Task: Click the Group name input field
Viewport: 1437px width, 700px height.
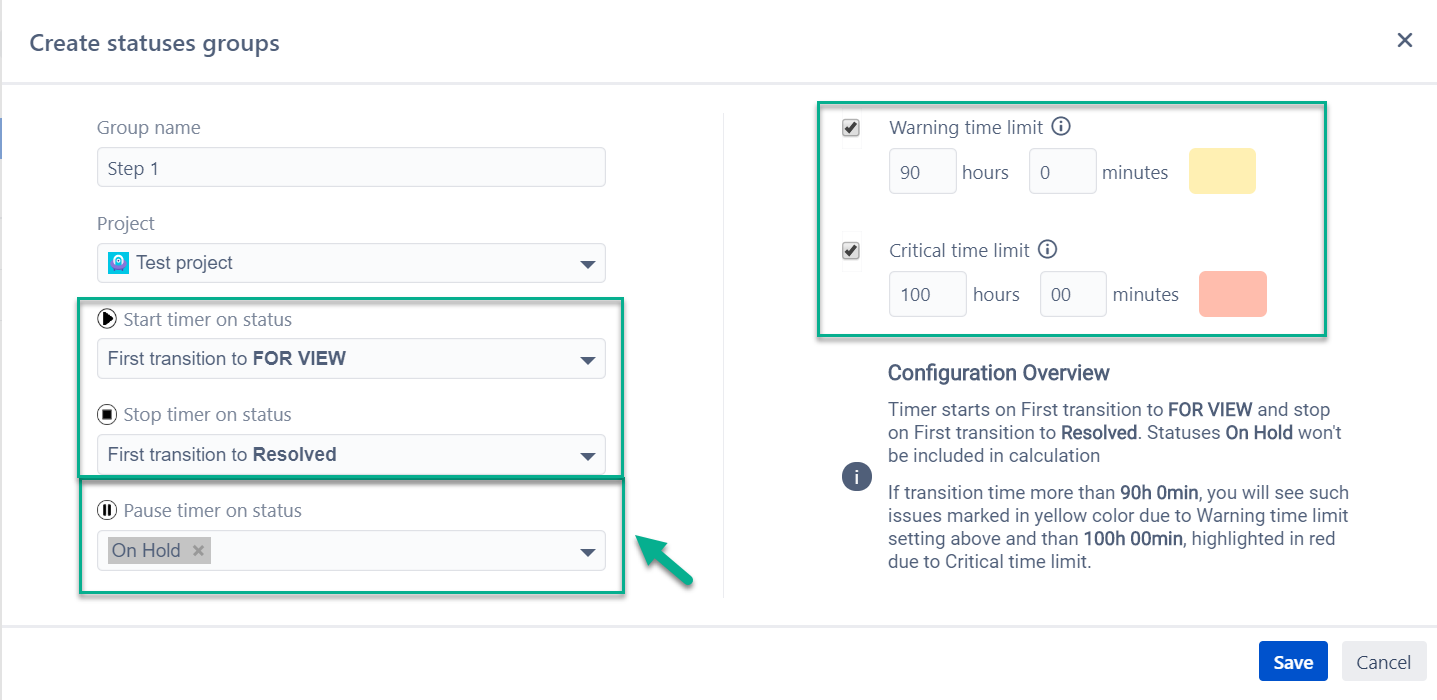Action: point(351,167)
